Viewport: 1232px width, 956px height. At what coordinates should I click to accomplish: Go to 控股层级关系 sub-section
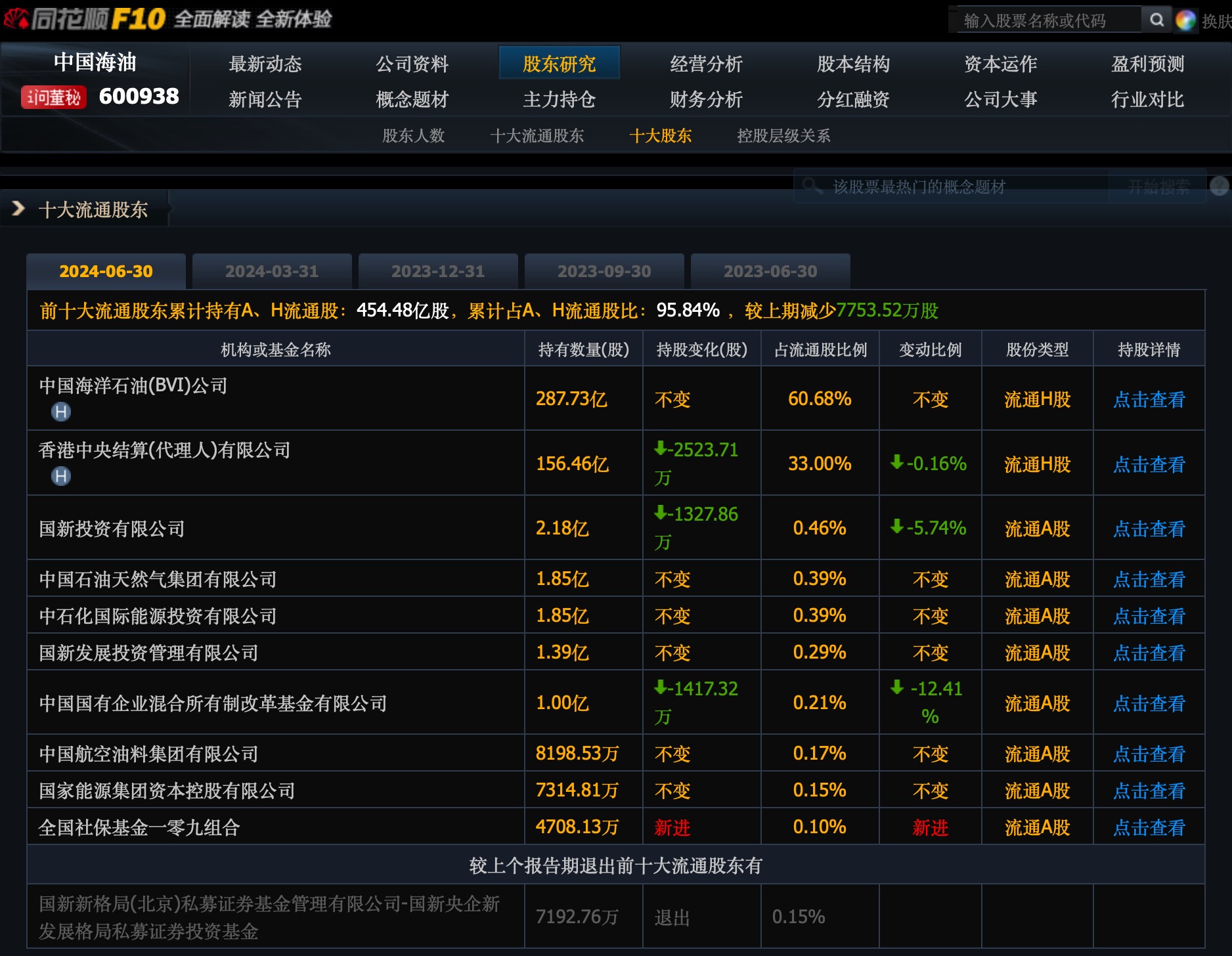point(783,136)
